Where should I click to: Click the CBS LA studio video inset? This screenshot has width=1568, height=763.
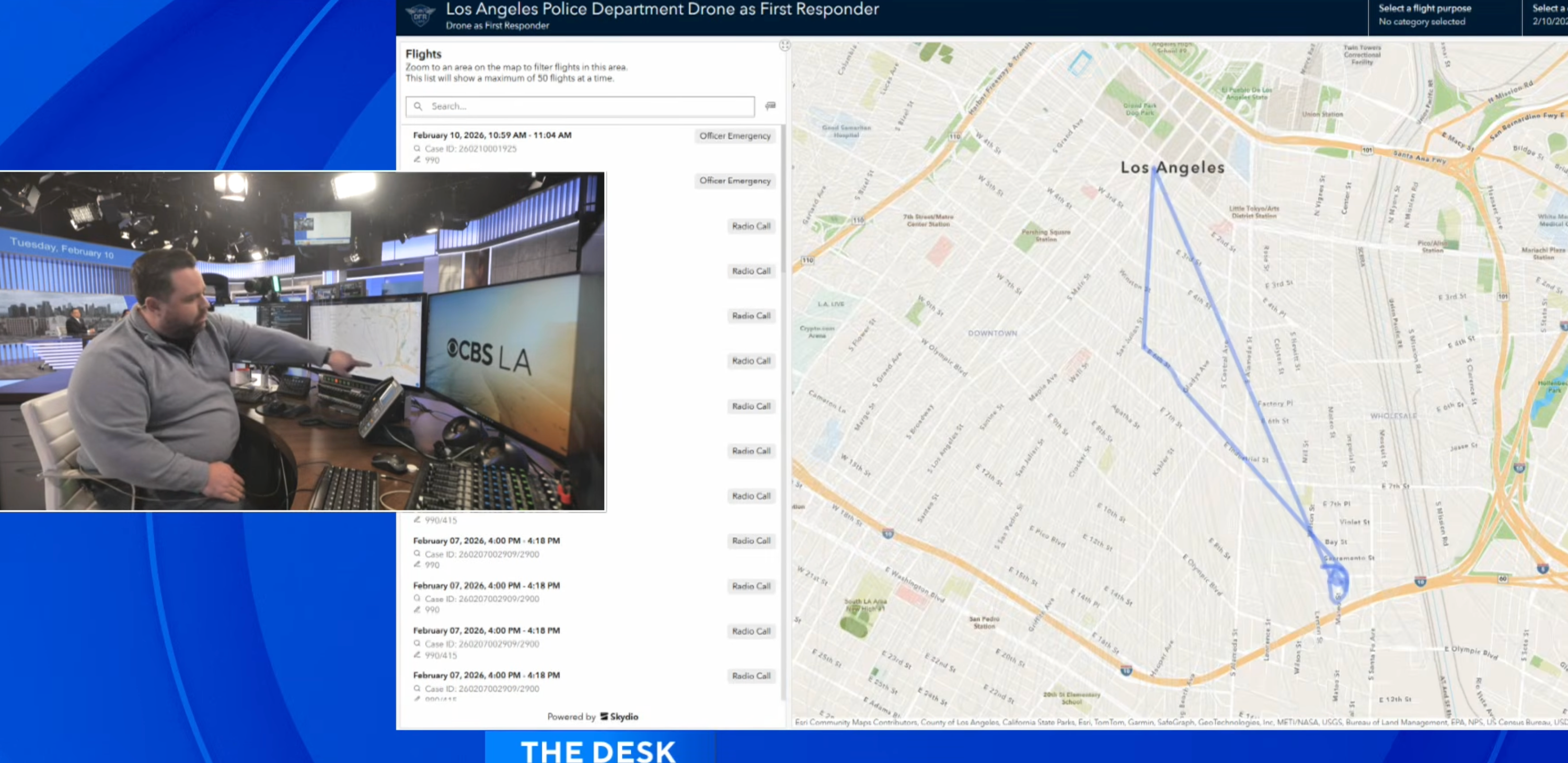pyautogui.click(x=303, y=341)
